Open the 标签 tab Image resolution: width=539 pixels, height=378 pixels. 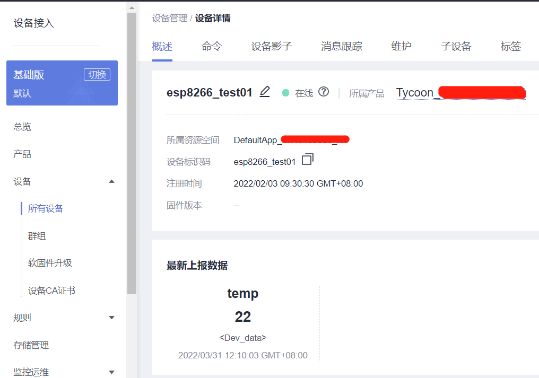coord(511,46)
